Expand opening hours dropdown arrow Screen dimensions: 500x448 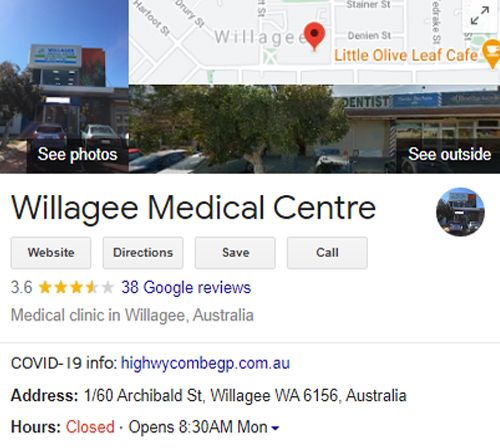(275, 428)
